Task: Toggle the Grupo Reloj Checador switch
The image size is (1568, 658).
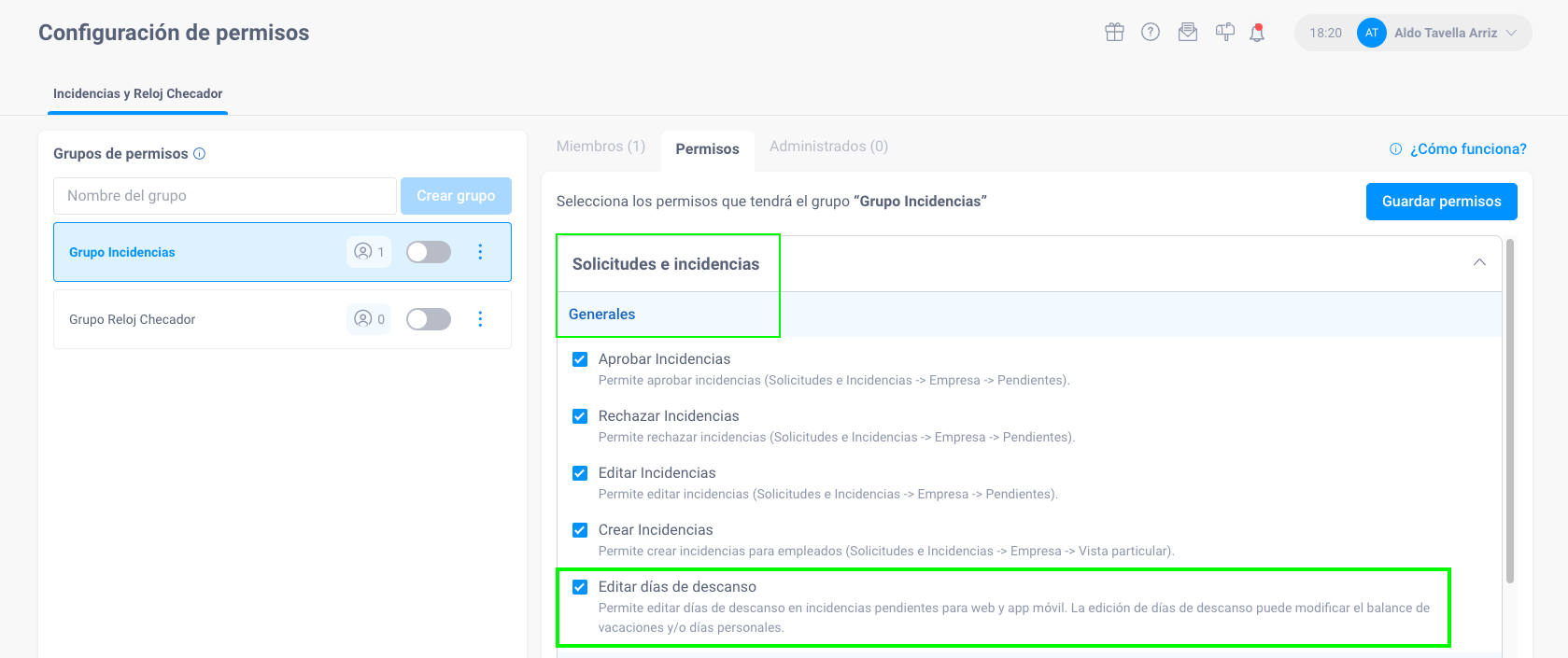Action: (429, 319)
